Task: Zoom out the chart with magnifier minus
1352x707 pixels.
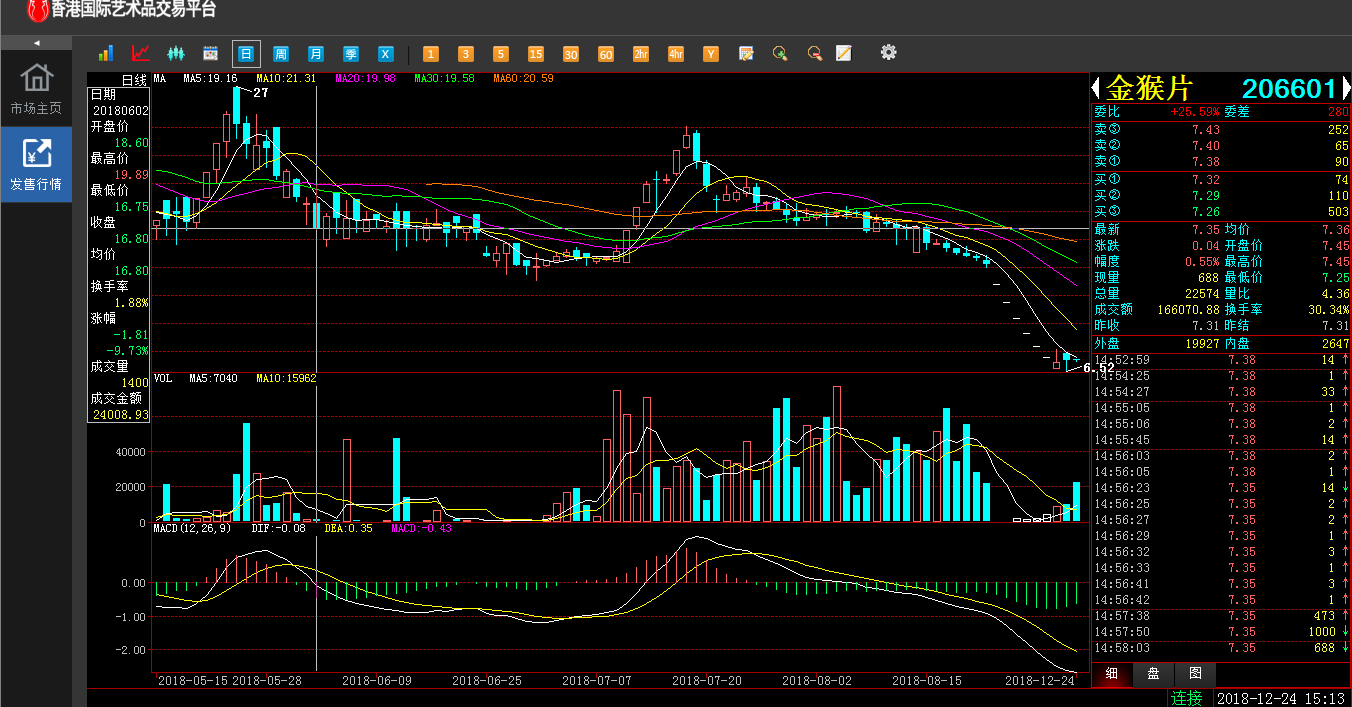Action: (x=816, y=53)
